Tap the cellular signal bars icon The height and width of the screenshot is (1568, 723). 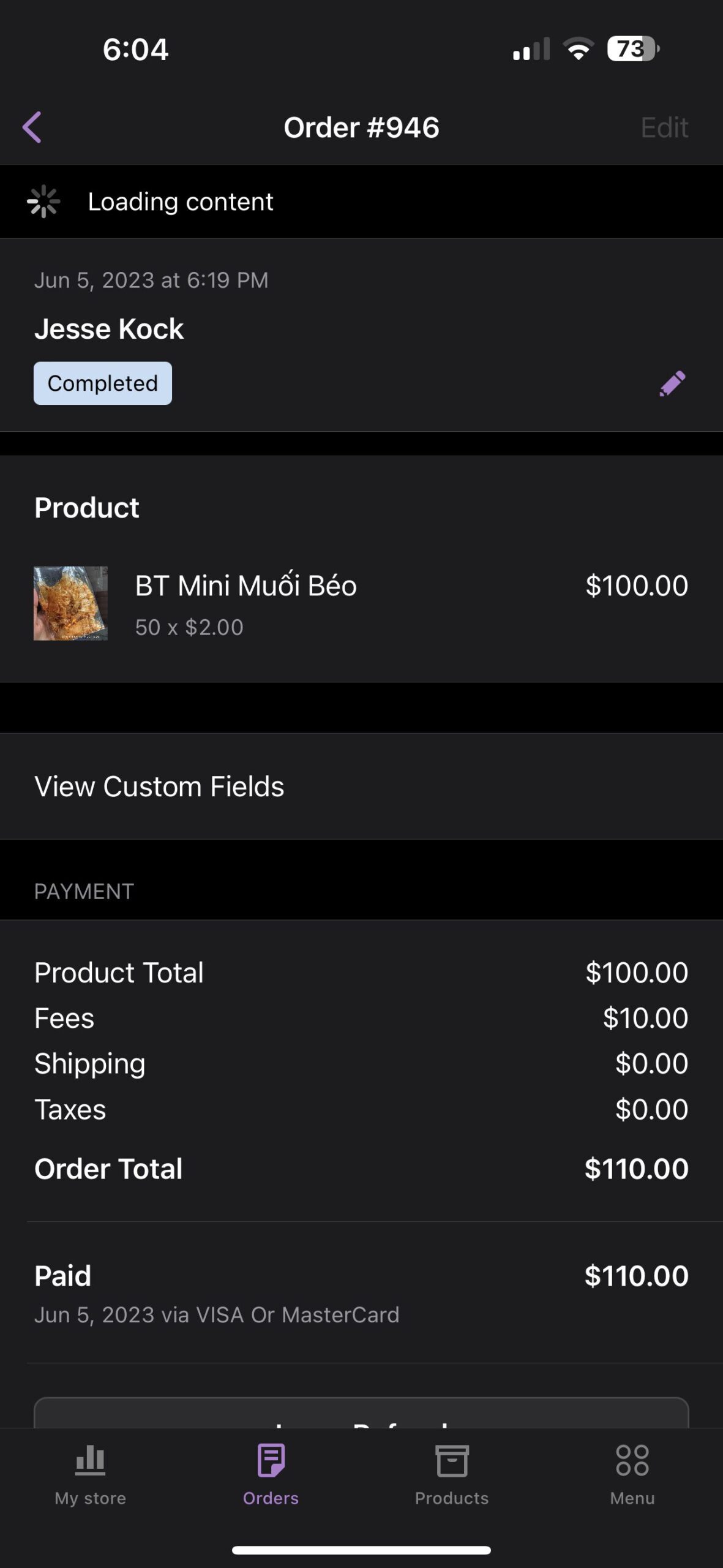(x=531, y=50)
